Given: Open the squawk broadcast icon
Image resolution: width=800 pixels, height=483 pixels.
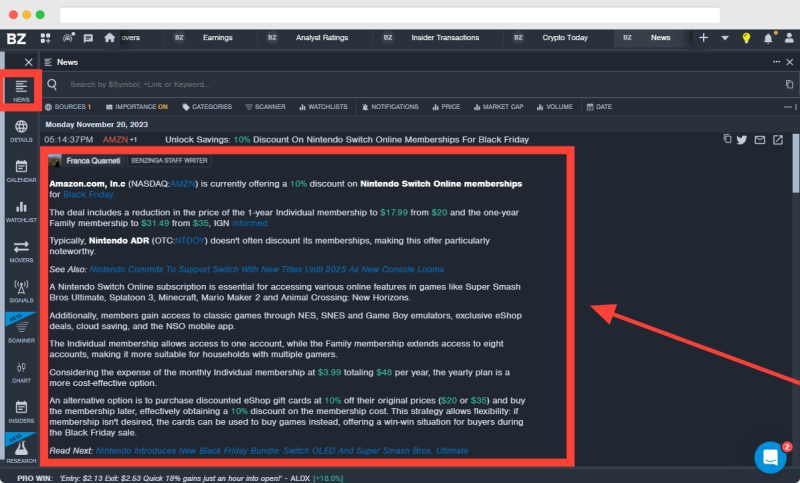Looking at the screenshot, I should pyautogui.click(x=68, y=38).
